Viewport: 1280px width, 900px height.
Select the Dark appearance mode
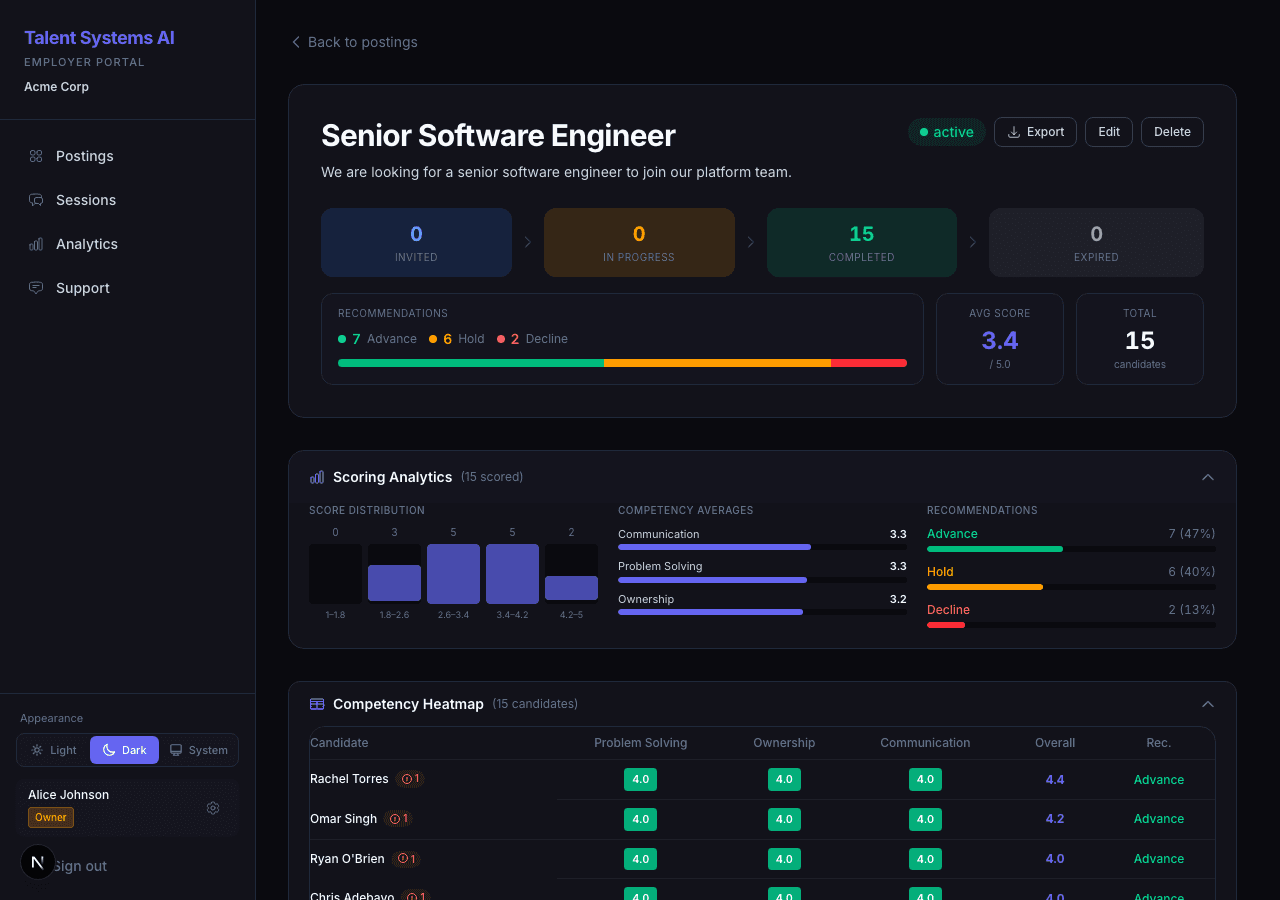coord(124,750)
